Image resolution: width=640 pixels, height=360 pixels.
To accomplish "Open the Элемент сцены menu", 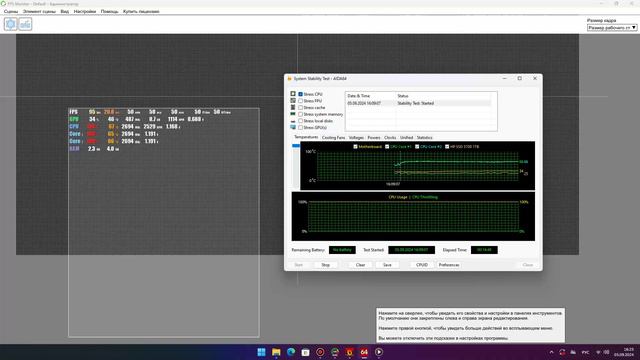I will [39, 11].
